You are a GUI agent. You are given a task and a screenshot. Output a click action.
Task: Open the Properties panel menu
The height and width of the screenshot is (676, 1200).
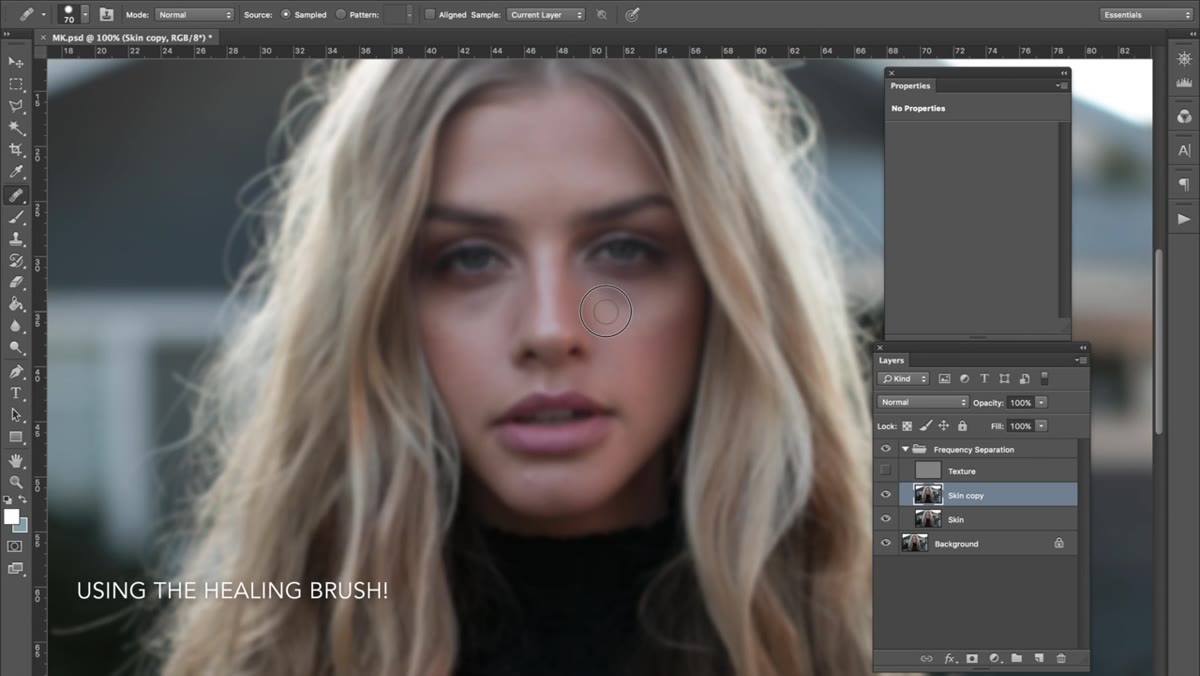(x=1062, y=86)
